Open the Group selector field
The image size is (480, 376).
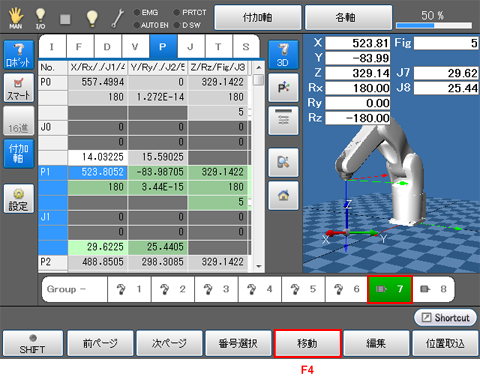(75, 289)
